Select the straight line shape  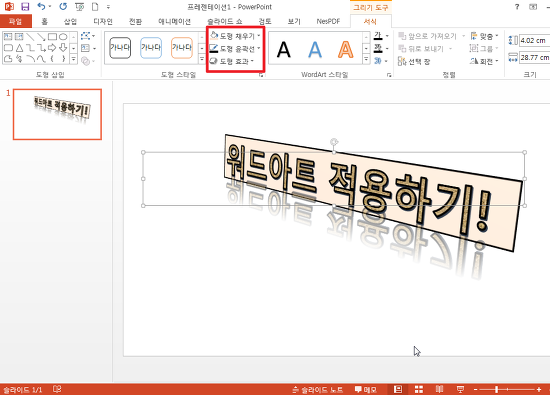click(30, 36)
